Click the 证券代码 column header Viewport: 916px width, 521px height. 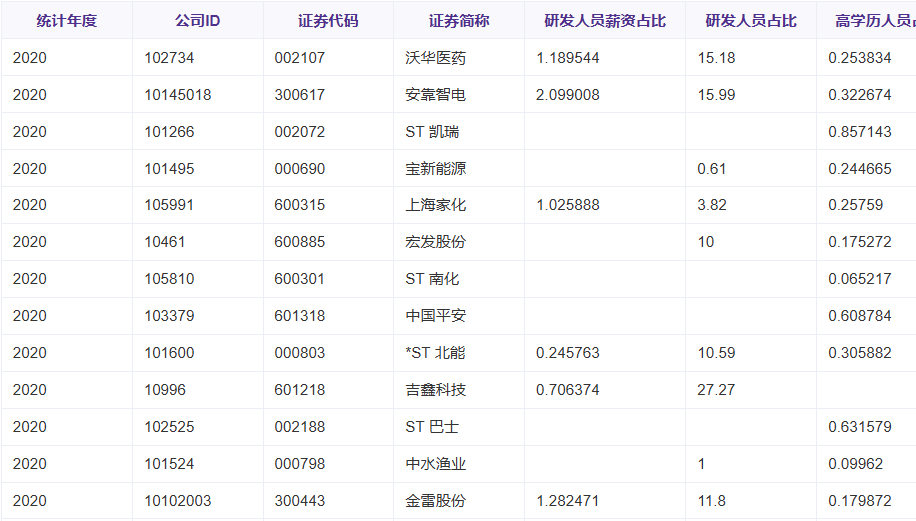328,21
